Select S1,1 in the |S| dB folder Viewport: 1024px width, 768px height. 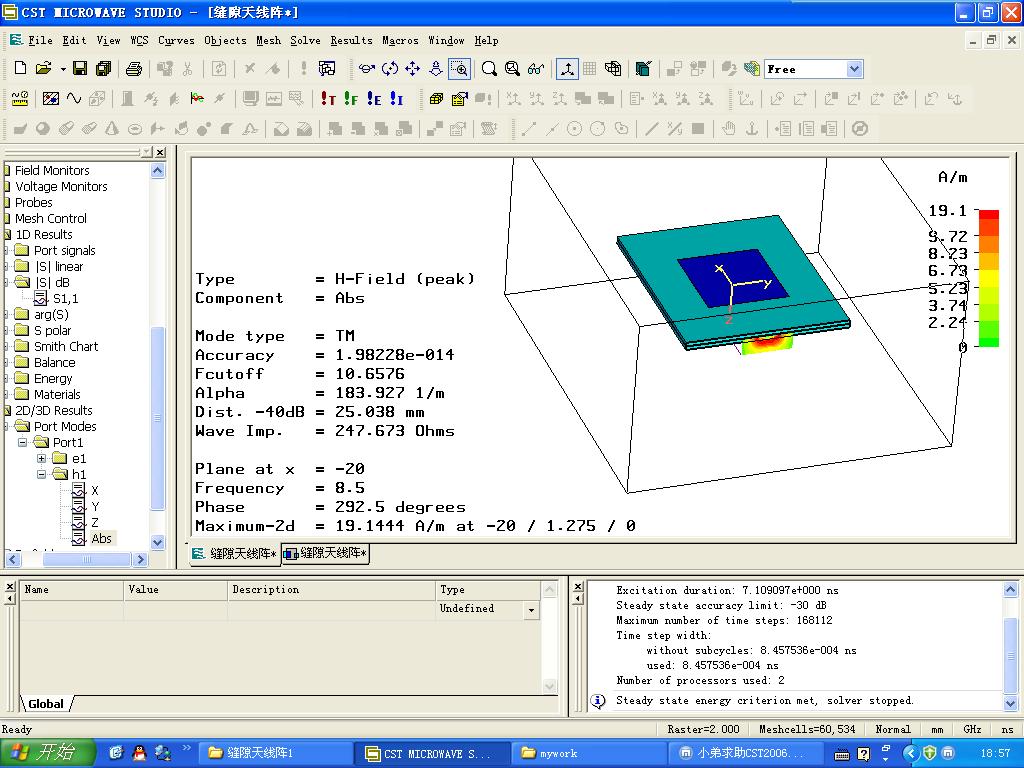pyautogui.click(x=65, y=298)
